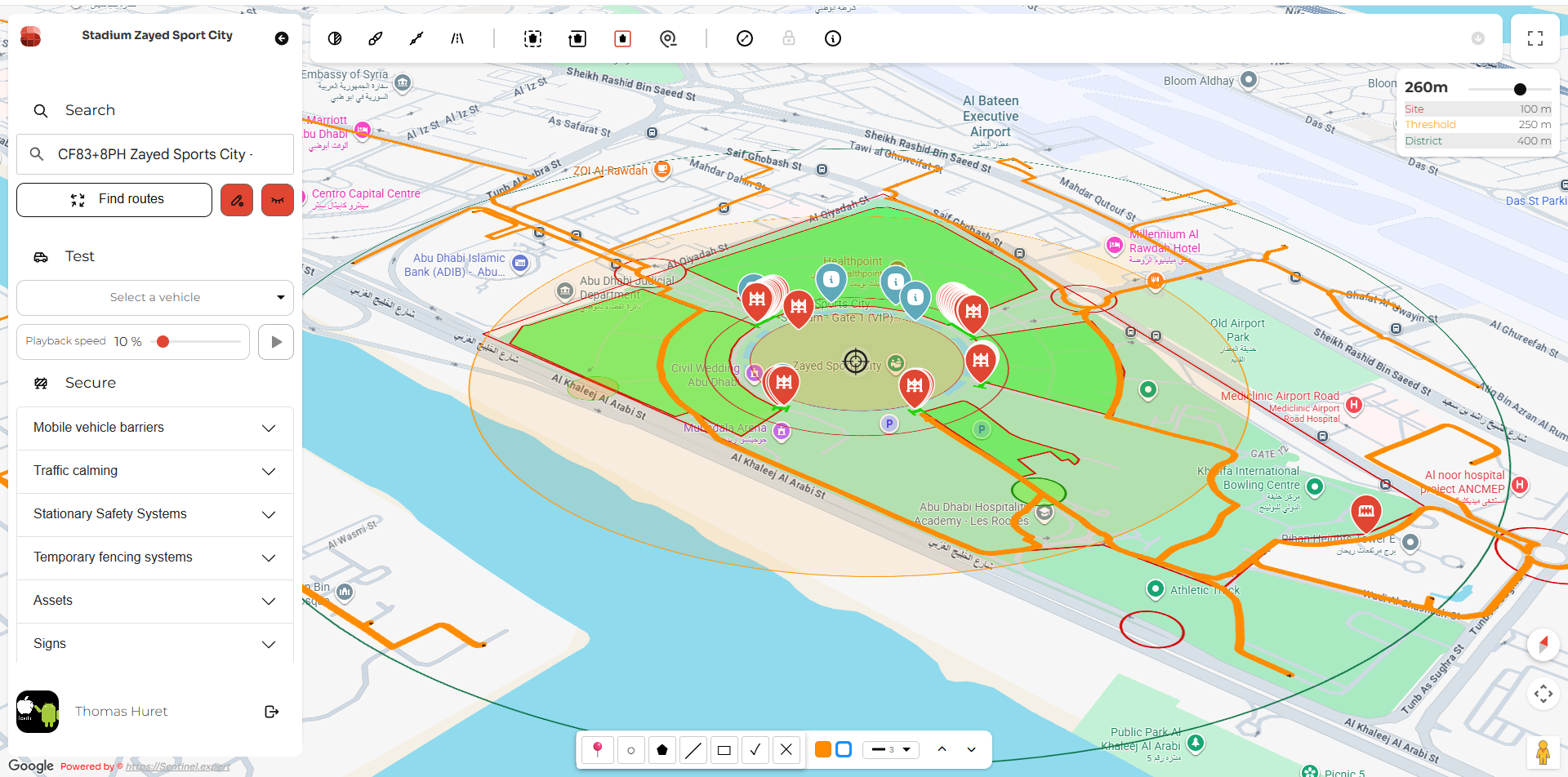Viewport: 1568px width, 777px height.
Task: Expand the Signs section
Action: tap(155, 644)
